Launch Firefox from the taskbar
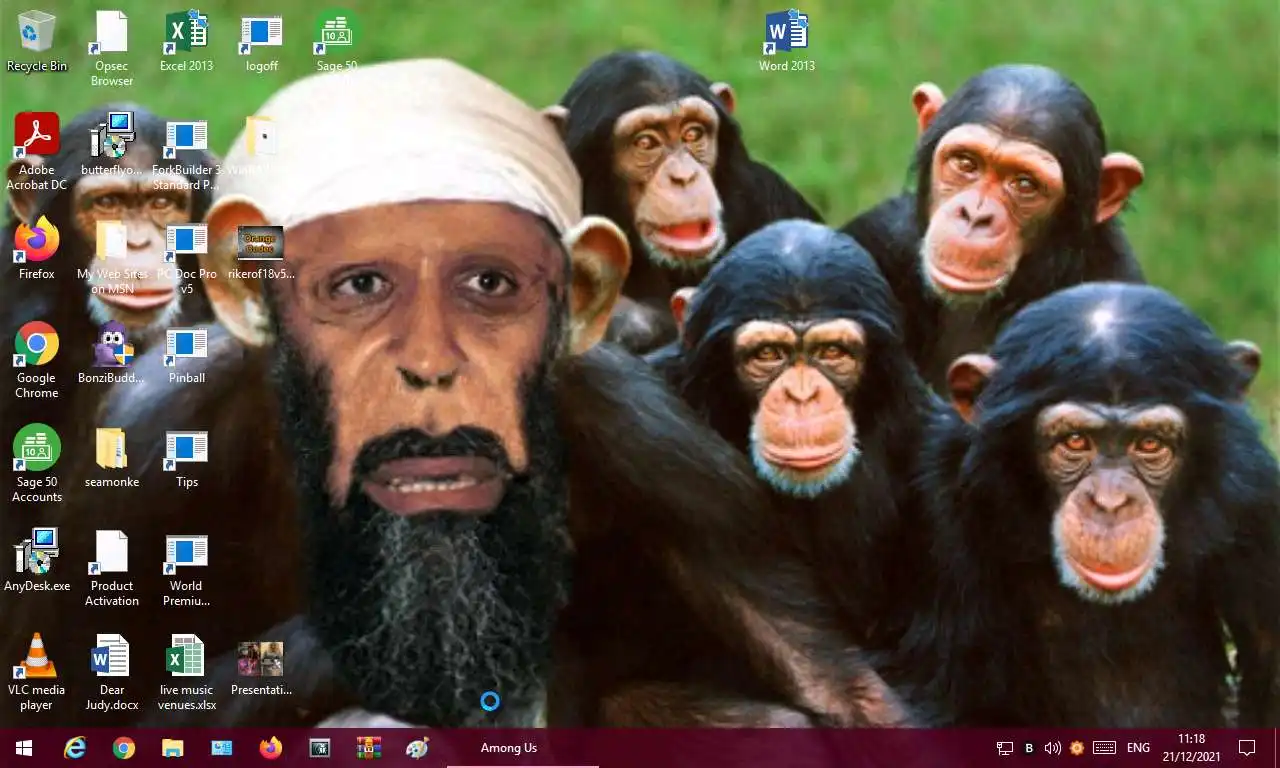 (x=270, y=748)
